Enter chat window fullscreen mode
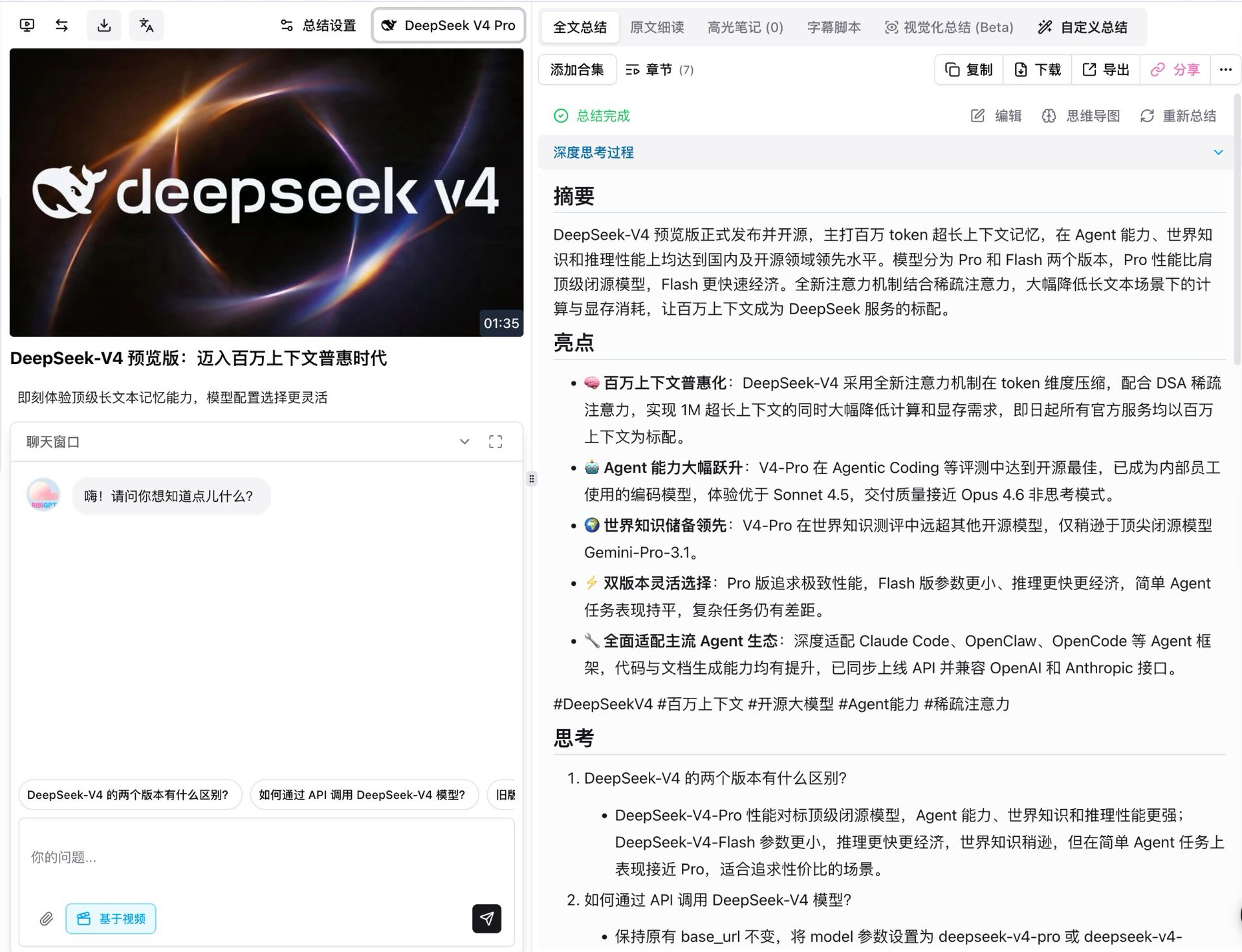 point(496,442)
